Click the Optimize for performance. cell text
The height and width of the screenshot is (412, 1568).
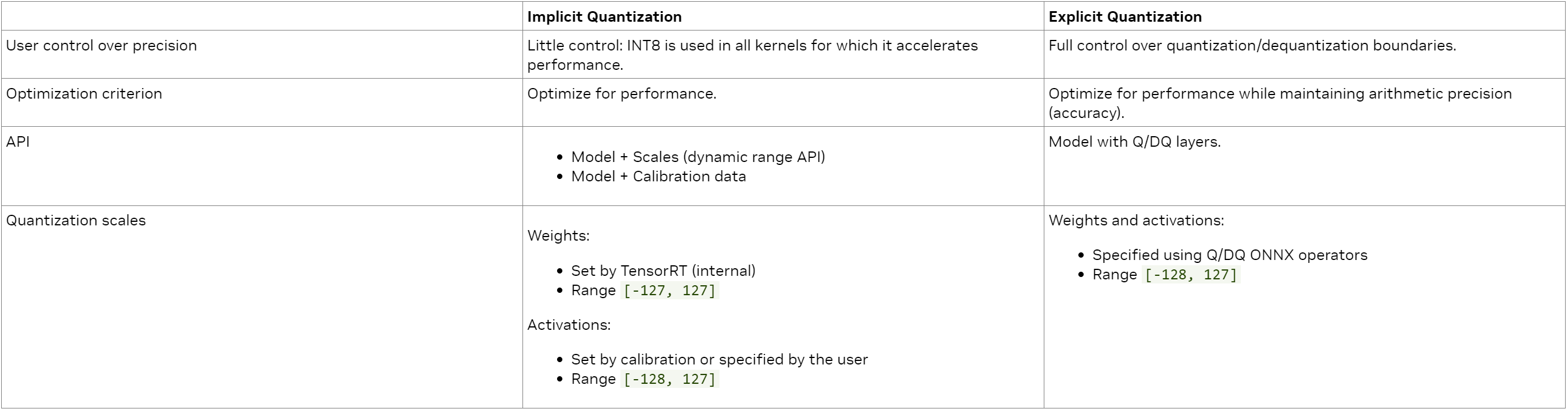click(x=622, y=94)
